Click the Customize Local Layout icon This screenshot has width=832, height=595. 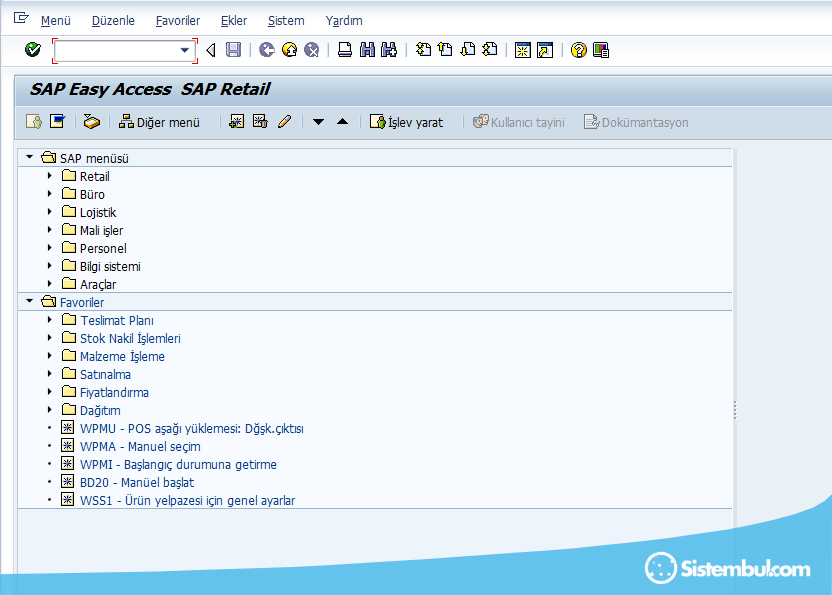601,50
